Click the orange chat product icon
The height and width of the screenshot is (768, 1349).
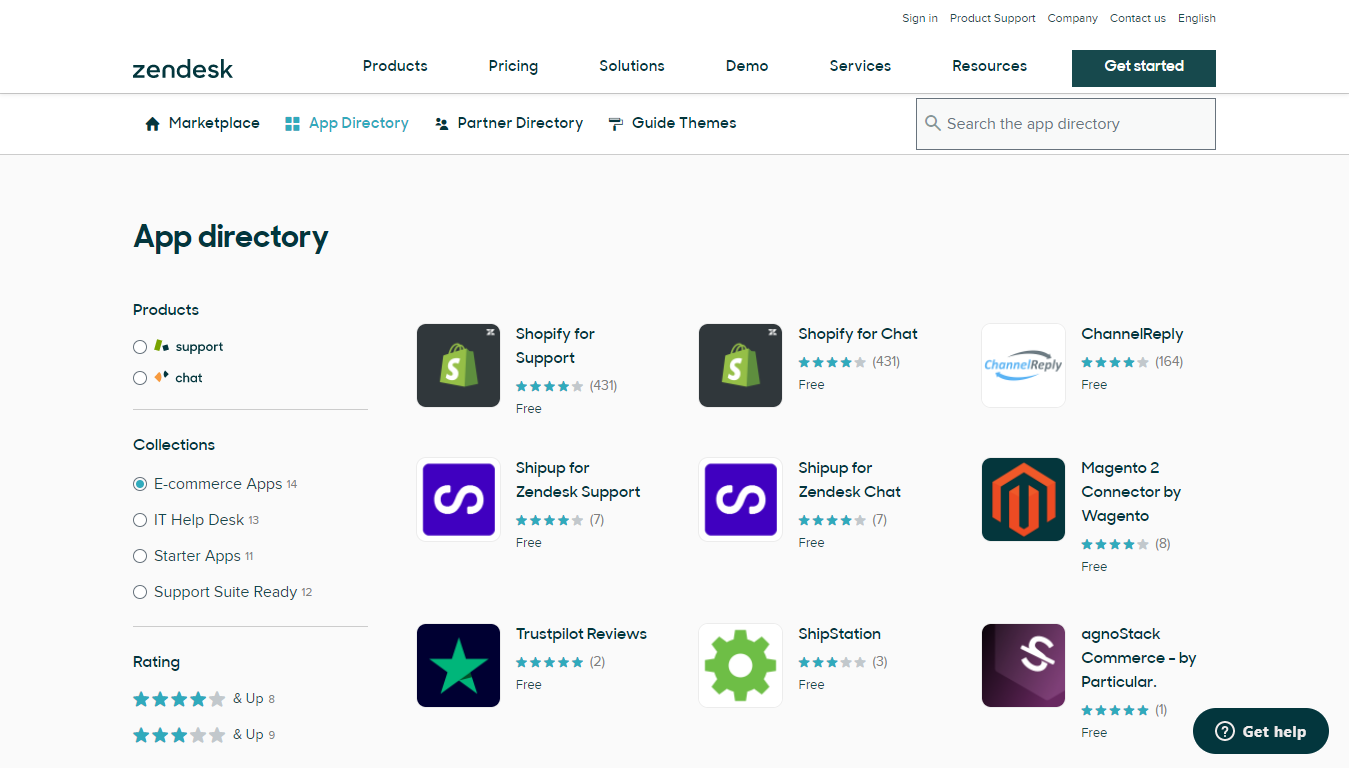point(162,377)
